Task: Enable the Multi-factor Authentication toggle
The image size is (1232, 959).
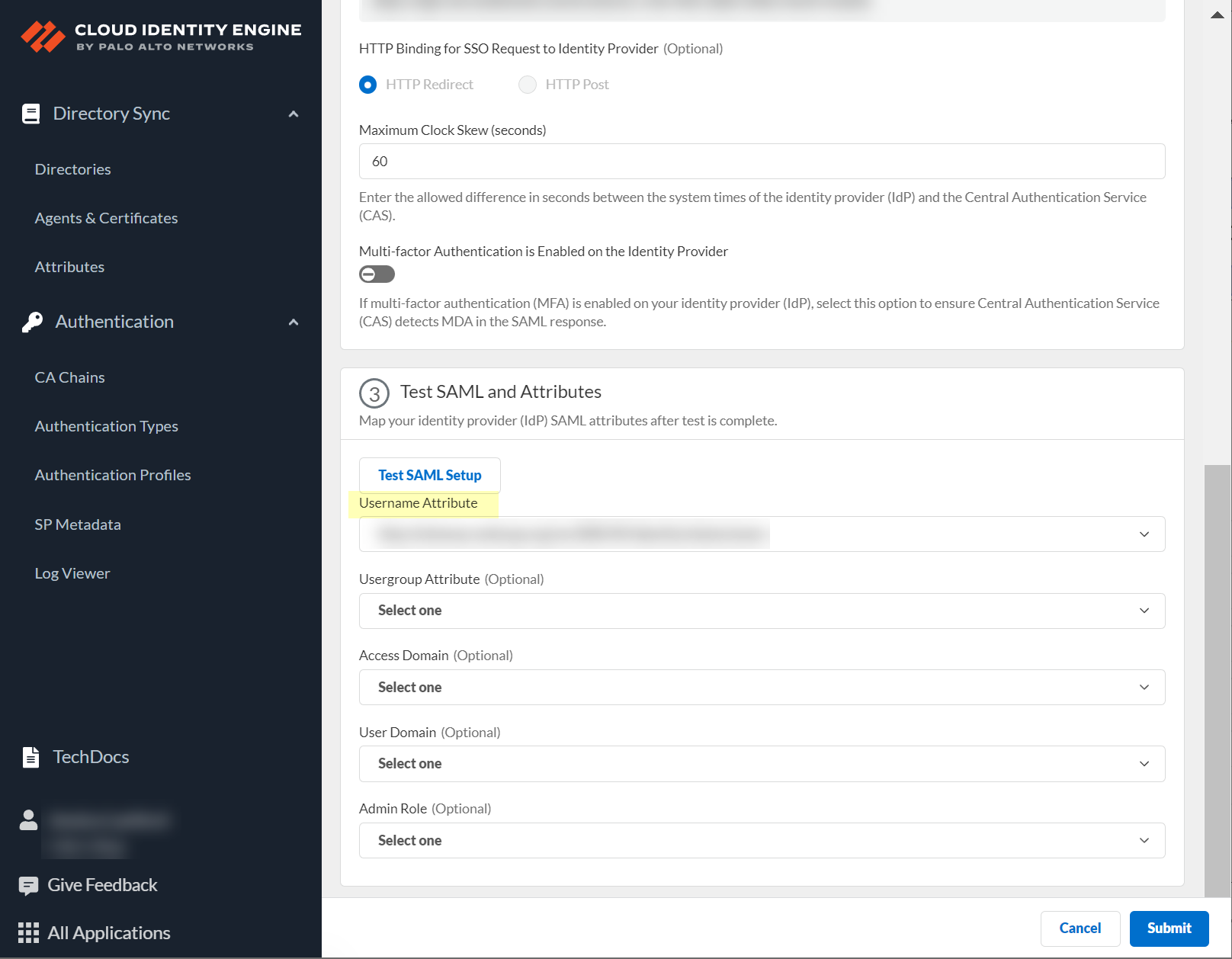Action: pos(377,274)
